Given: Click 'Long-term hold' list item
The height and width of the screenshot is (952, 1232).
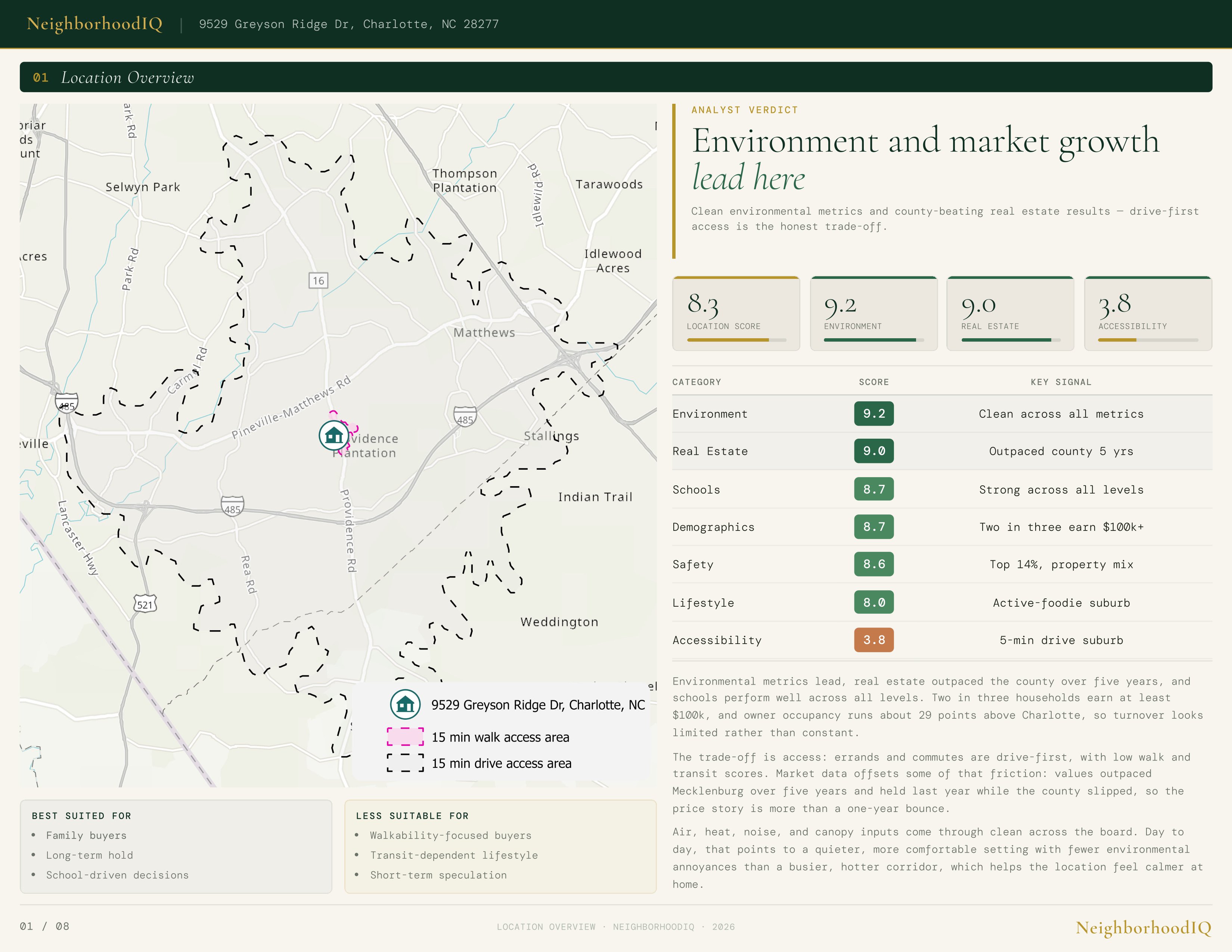Looking at the screenshot, I should [90, 855].
